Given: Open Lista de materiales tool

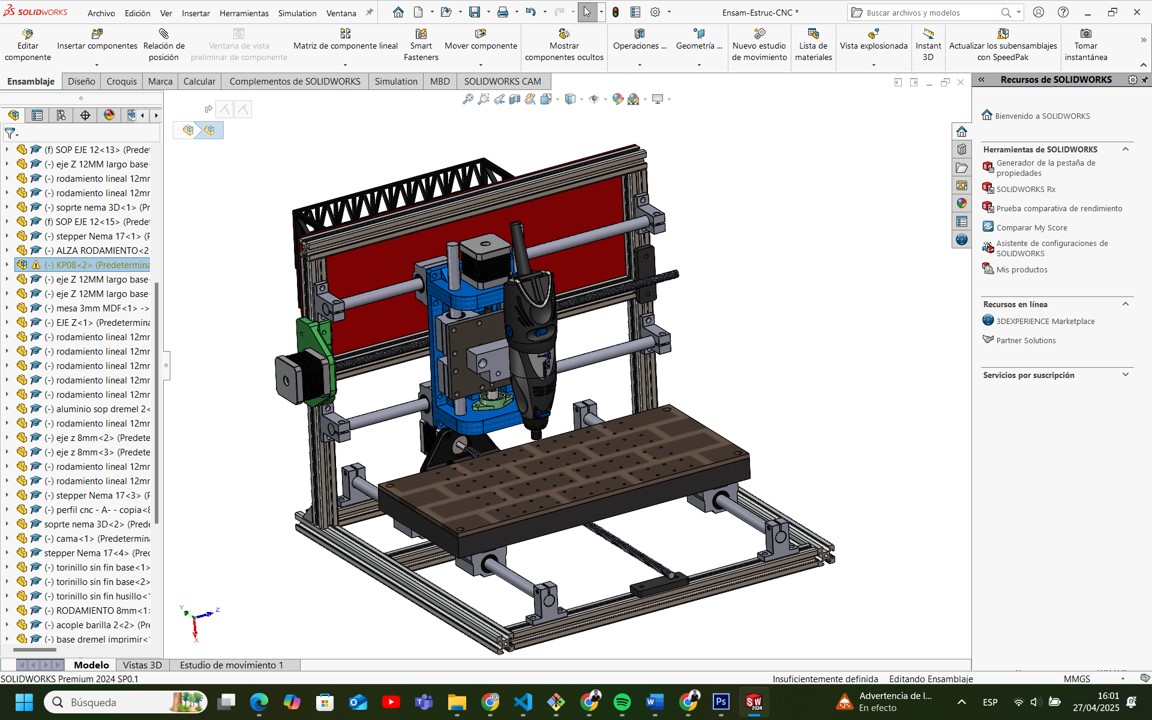Looking at the screenshot, I should coord(813,46).
